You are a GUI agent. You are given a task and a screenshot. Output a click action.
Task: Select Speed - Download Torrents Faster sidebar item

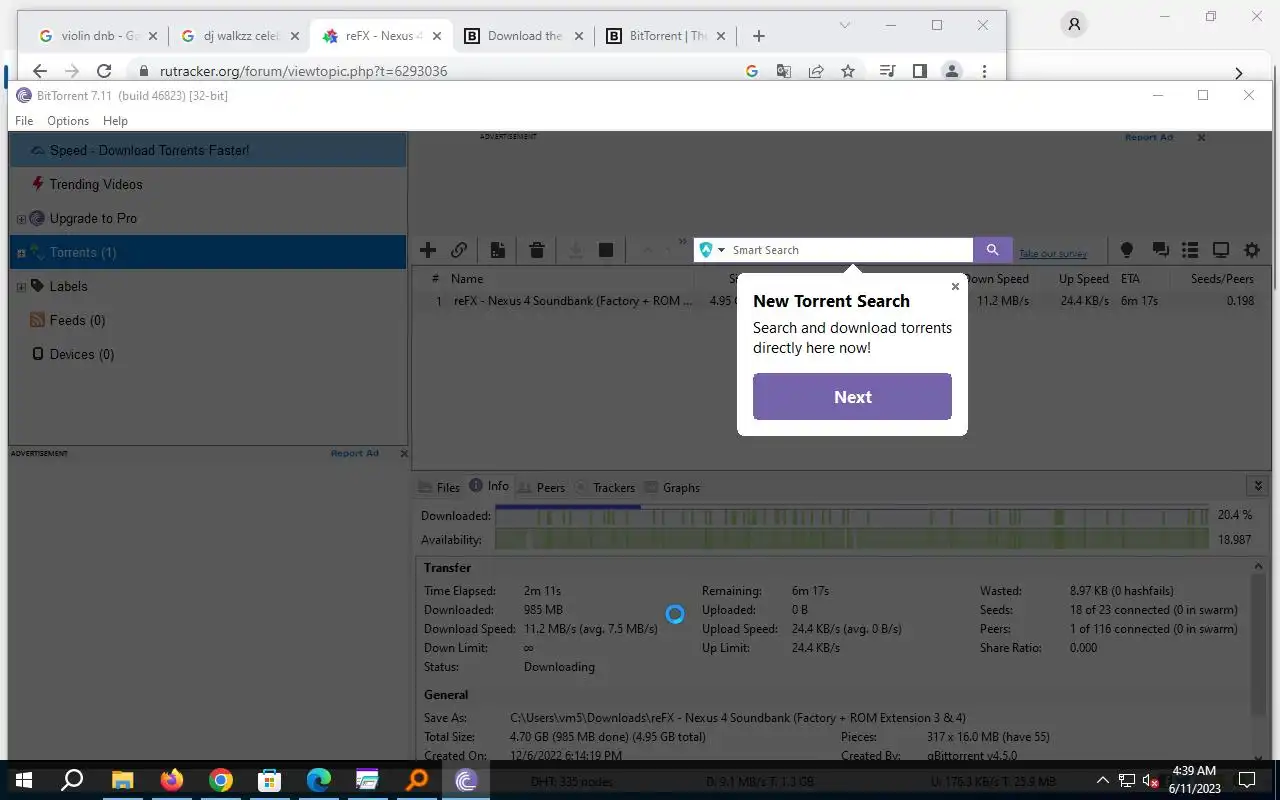(208, 150)
